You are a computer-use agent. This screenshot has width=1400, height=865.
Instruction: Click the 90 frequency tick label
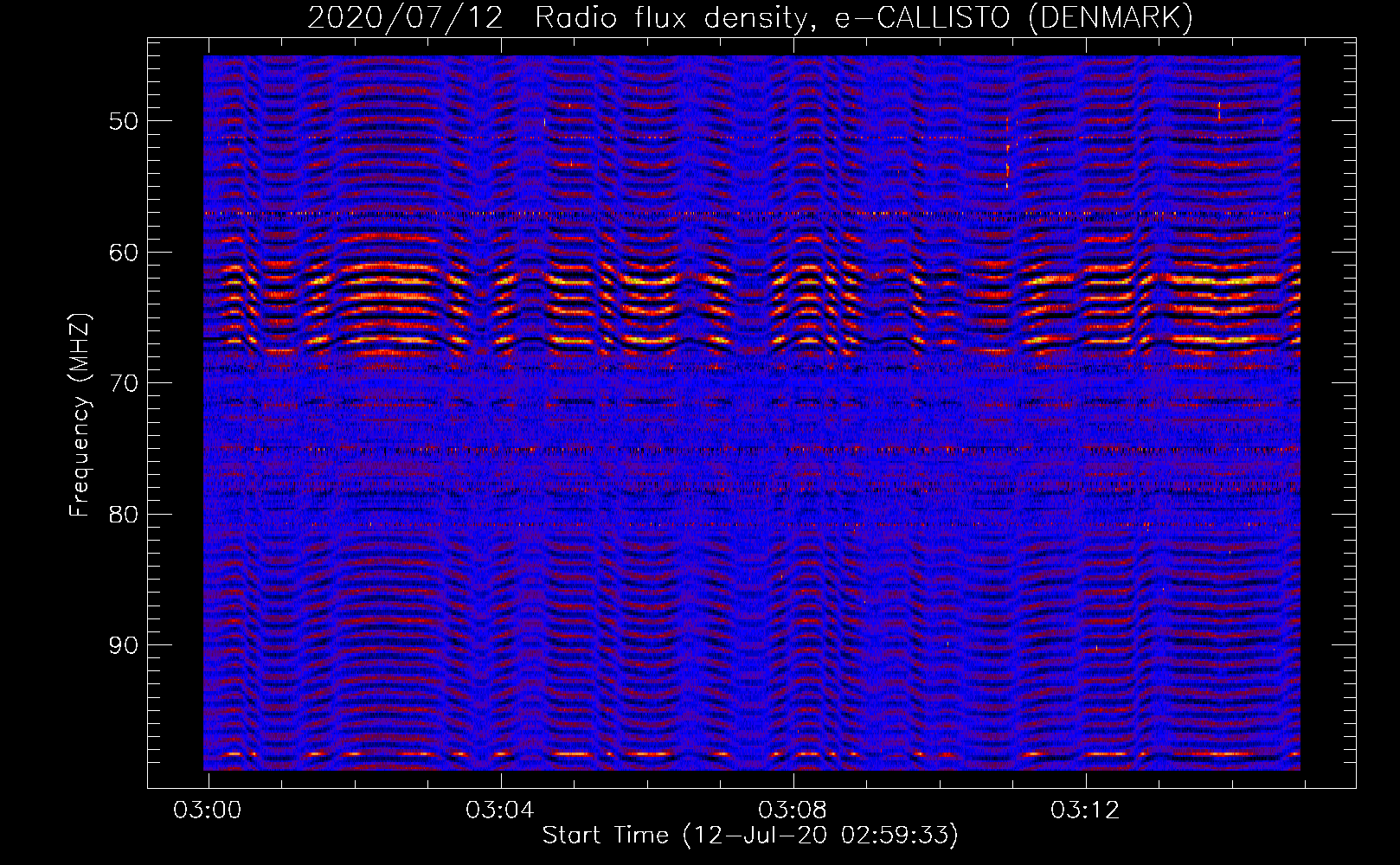pos(124,645)
